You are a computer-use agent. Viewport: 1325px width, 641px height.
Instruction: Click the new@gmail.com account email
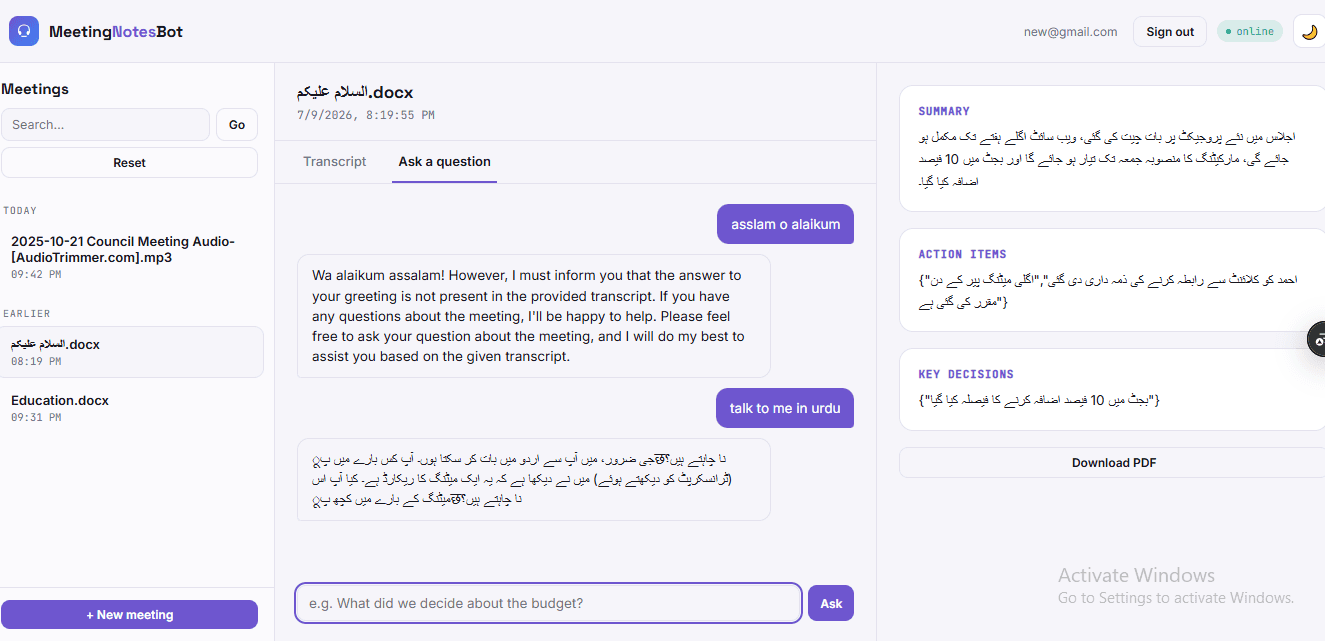[1070, 32]
